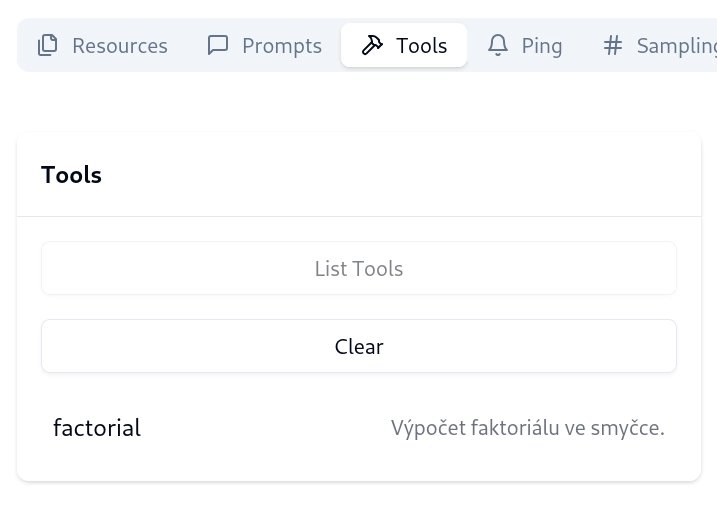Click the hash icon beside Sampling
Viewport: 717px width, 507px height.
tap(613, 45)
